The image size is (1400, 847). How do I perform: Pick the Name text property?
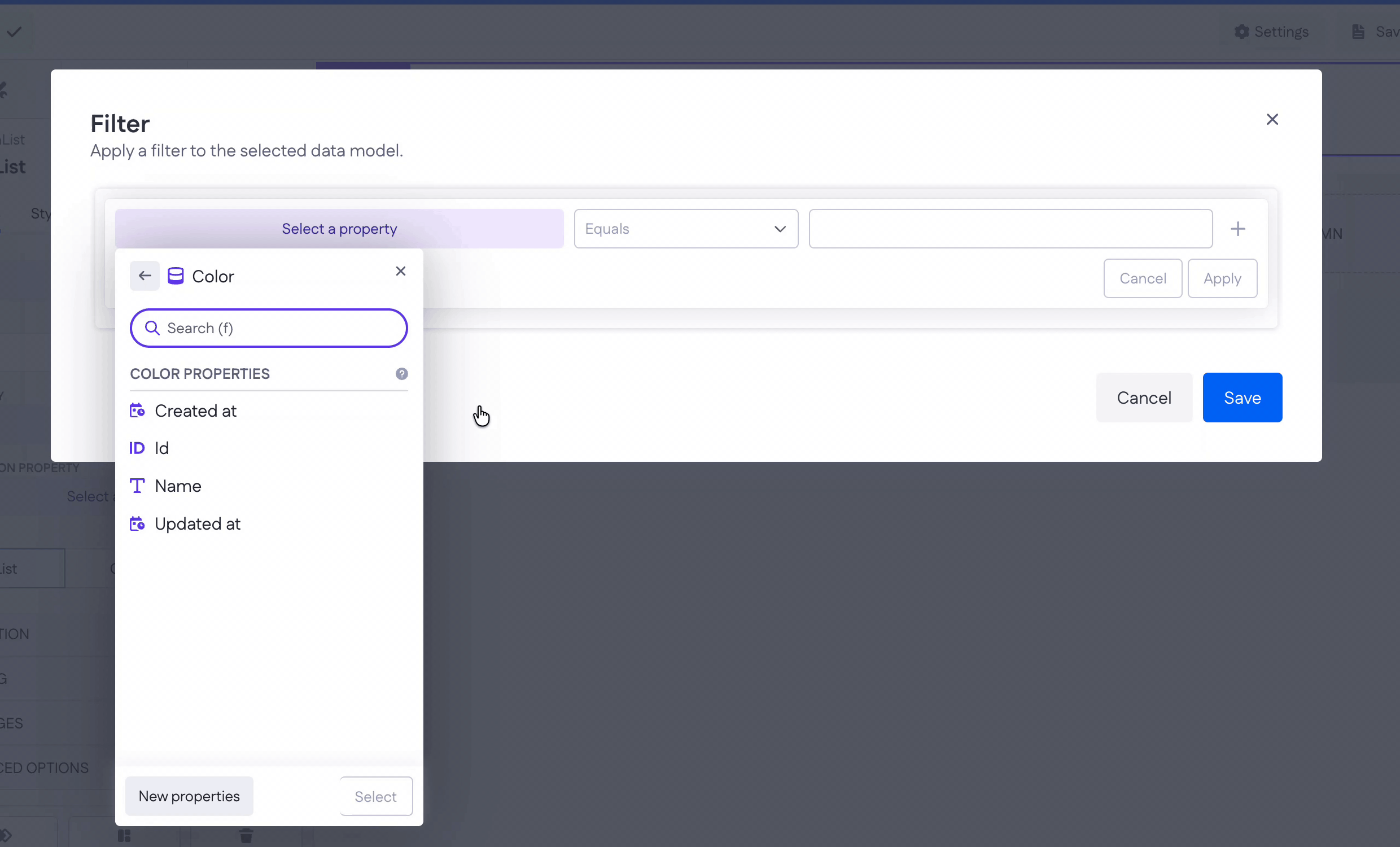pos(177,486)
